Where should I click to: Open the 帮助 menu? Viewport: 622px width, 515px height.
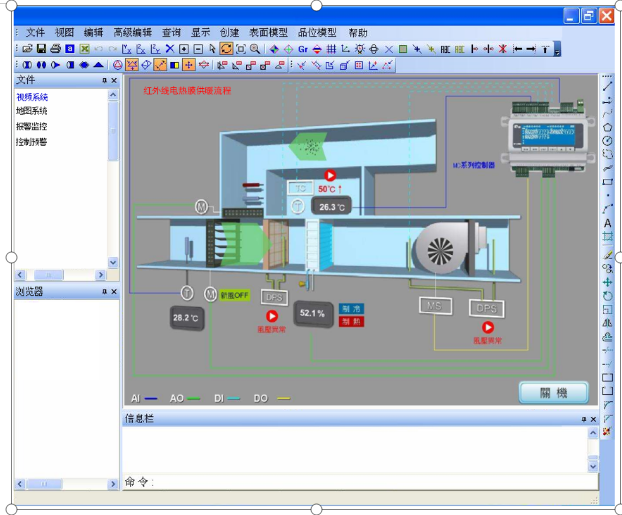pos(357,33)
